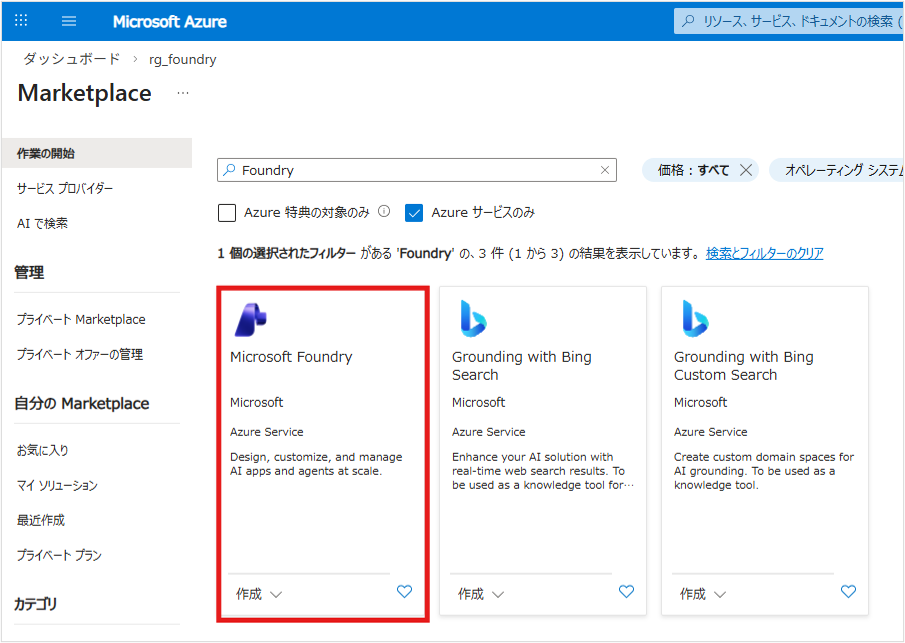Favorite Grounding with Bing Custom Search heart
The image size is (905, 643).
click(x=848, y=592)
